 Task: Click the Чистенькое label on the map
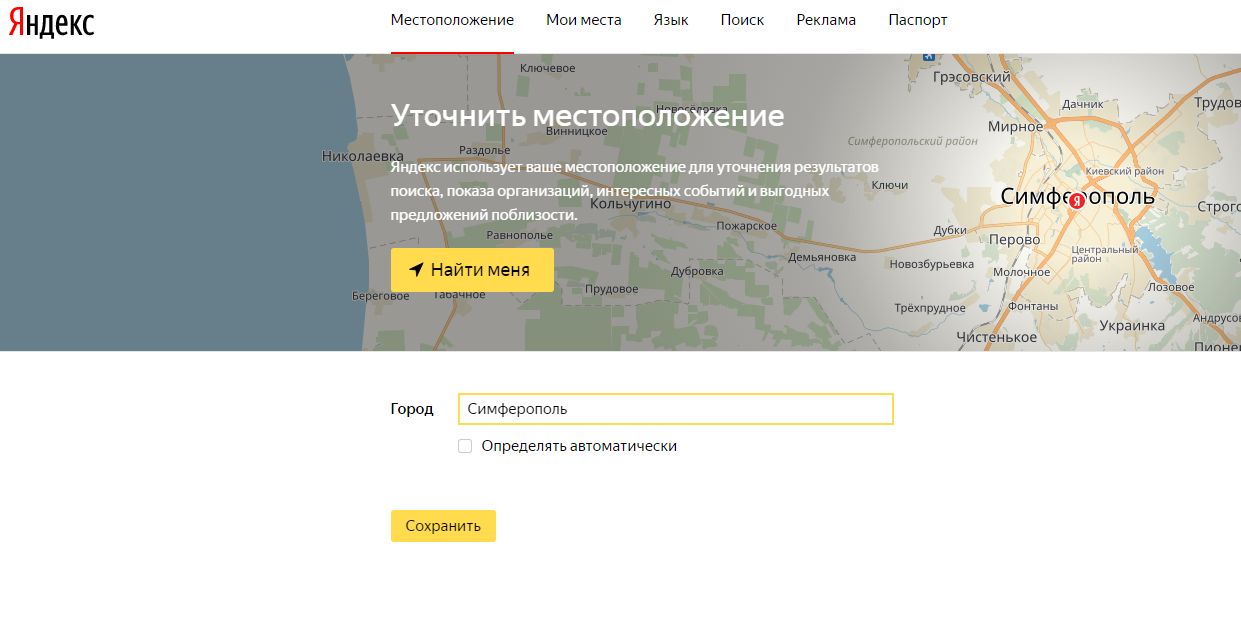(x=997, y=338)
